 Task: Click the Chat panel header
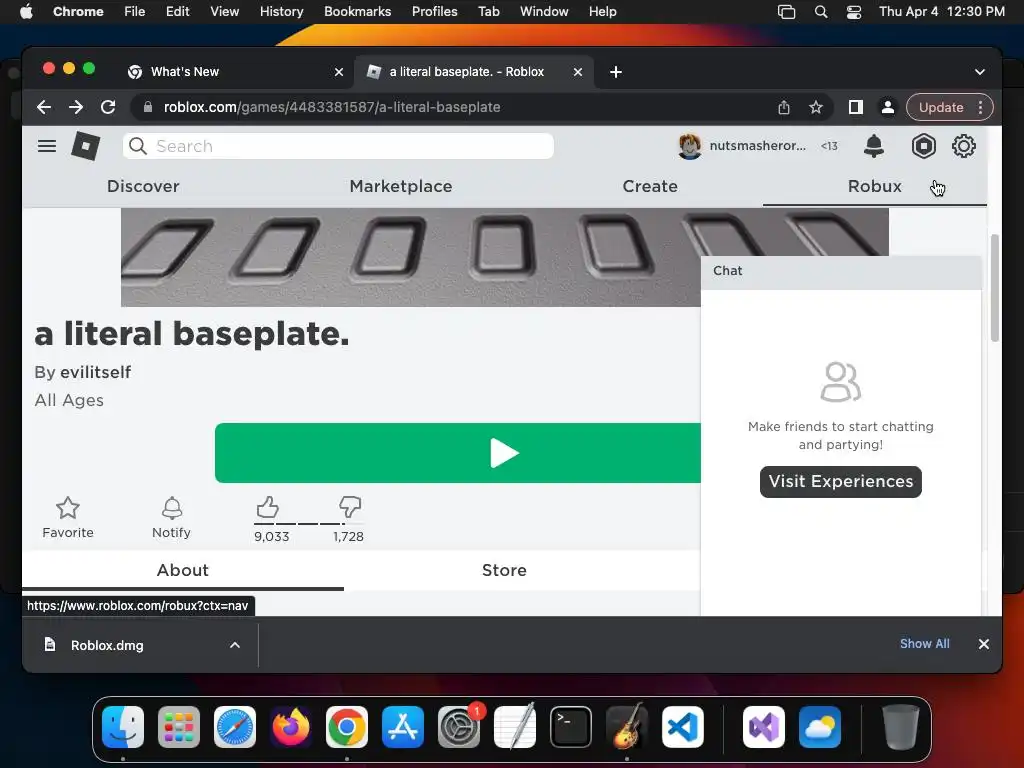(x=840, y=270)
